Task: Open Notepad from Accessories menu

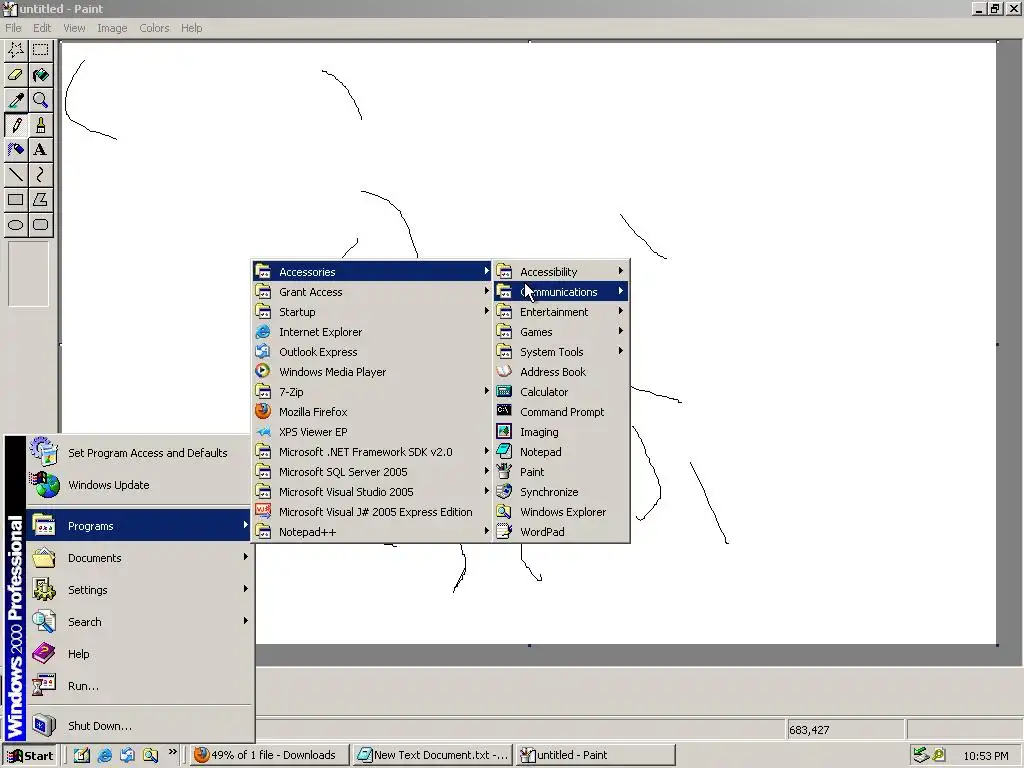Action: click(561, 452)
